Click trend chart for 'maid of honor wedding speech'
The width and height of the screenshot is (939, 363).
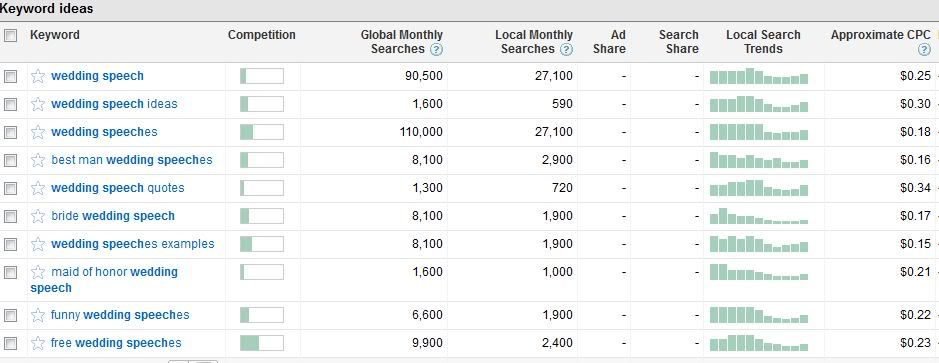coord(759,272)
